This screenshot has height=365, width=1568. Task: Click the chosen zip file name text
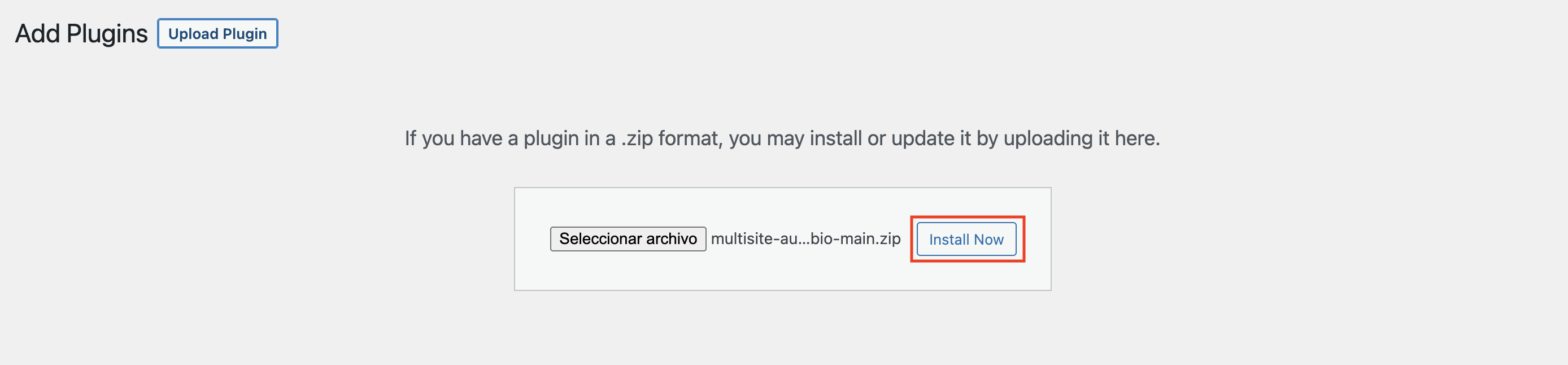tap(805, 239)
